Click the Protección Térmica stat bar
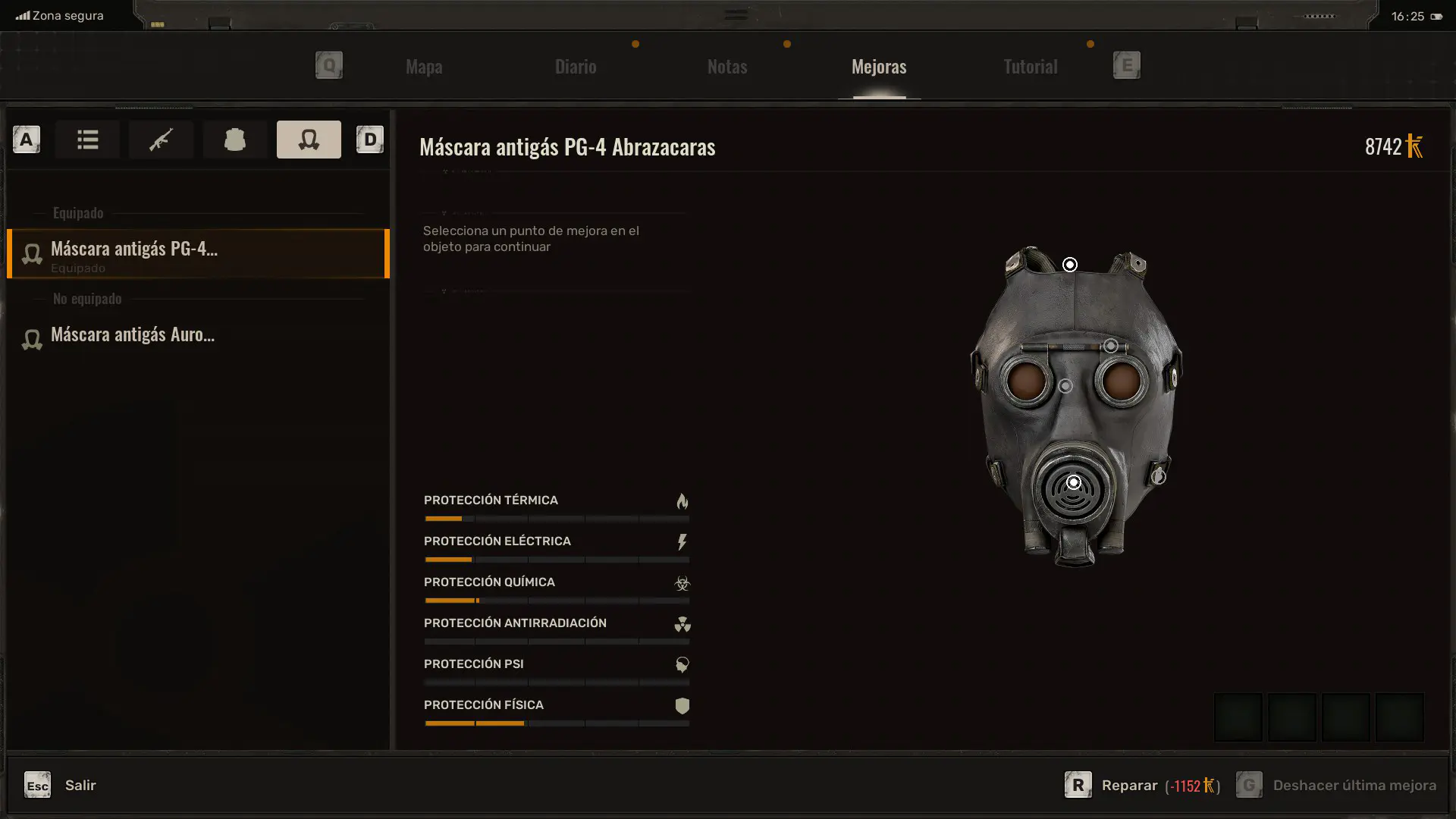 pyautogui.click(x=557, y=519)
